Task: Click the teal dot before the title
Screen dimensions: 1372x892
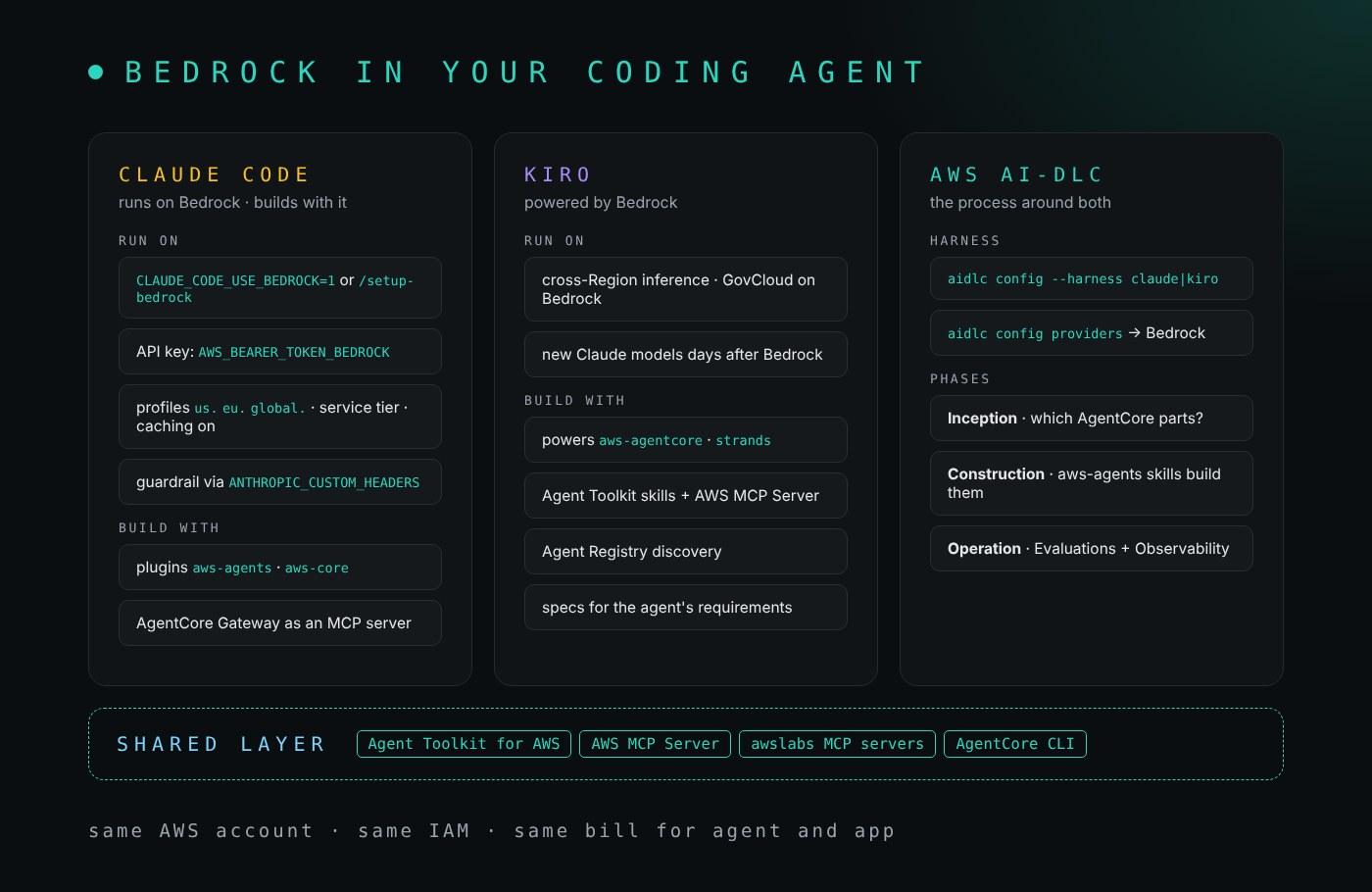Action: 96,72
